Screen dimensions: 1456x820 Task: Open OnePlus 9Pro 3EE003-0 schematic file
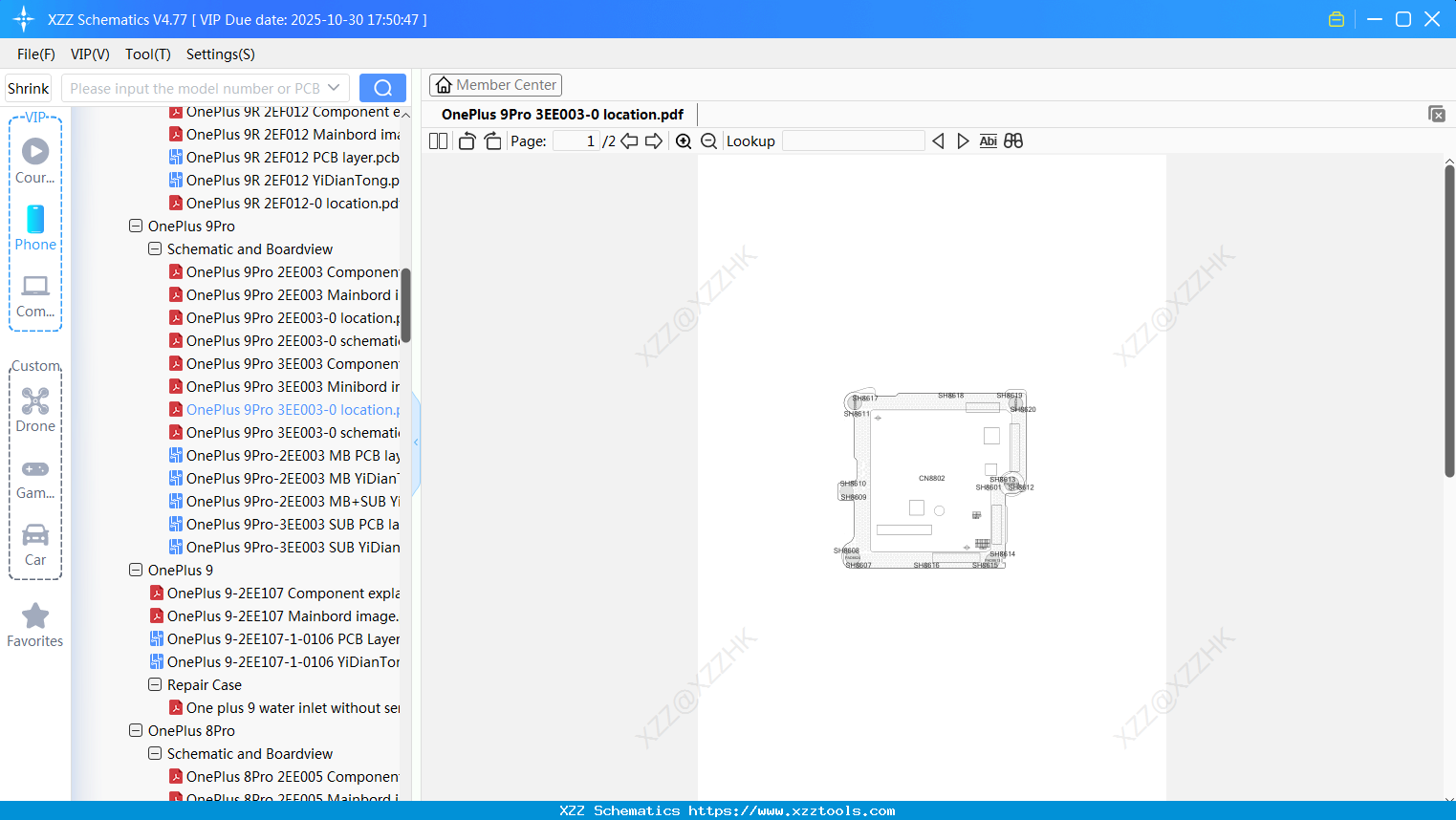pos(284,433)
